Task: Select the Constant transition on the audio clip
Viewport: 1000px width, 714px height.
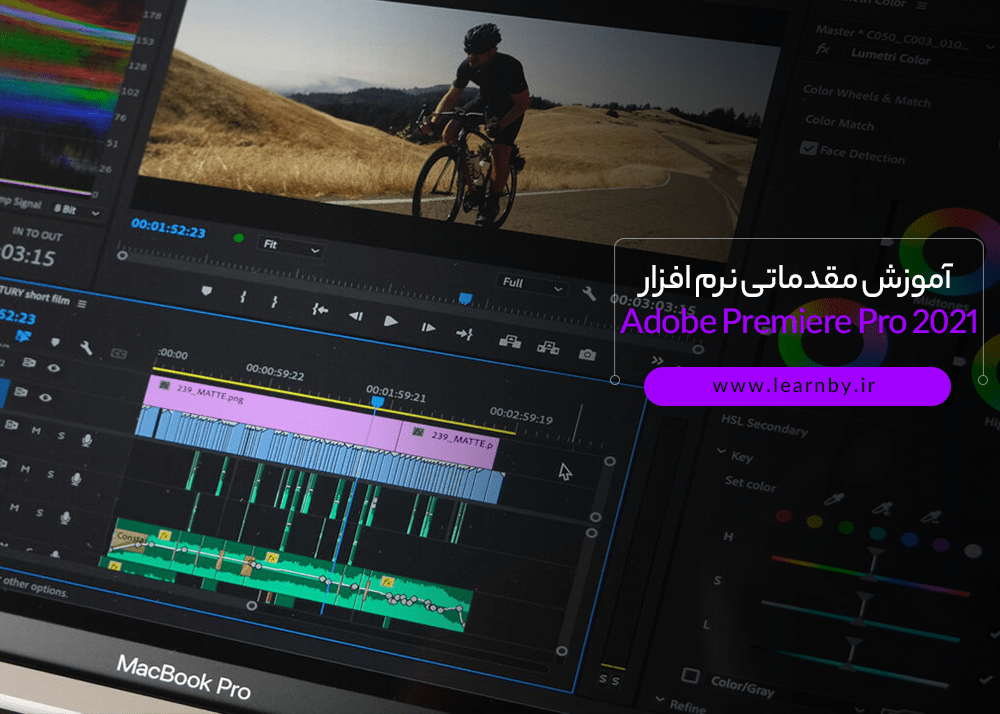Action: coord(129,540)
